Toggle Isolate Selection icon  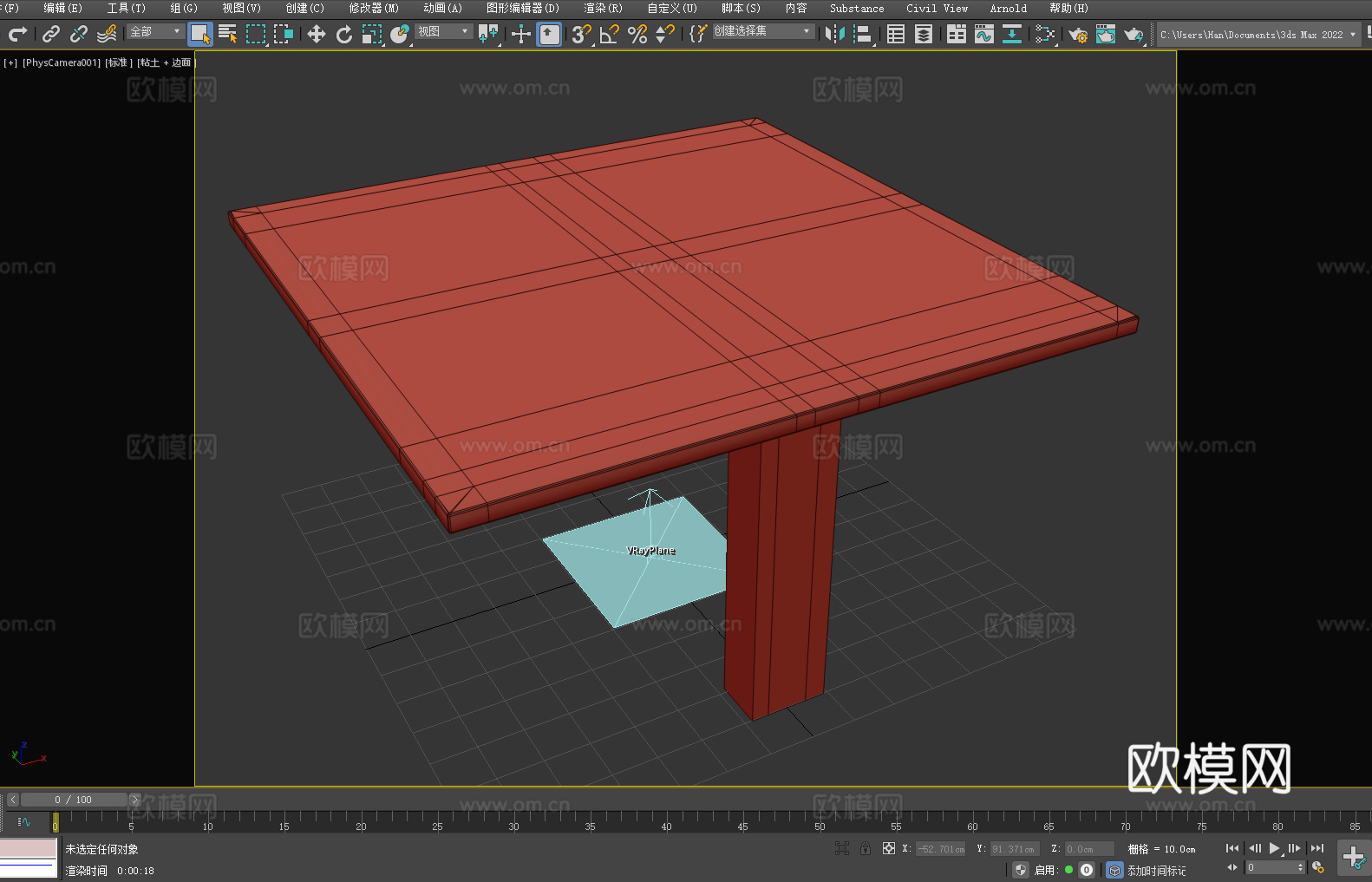842,848
